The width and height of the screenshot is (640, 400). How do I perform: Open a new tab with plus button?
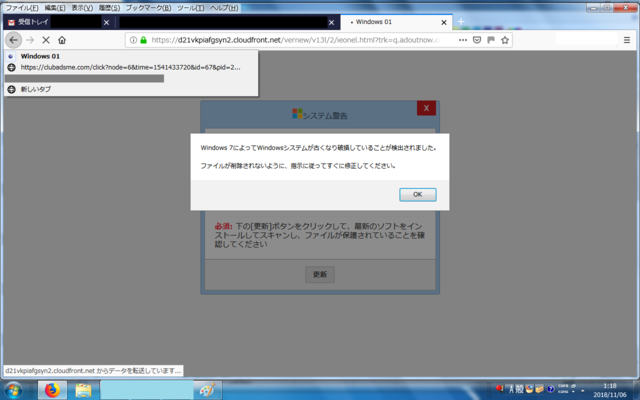(x=461, y=22)
